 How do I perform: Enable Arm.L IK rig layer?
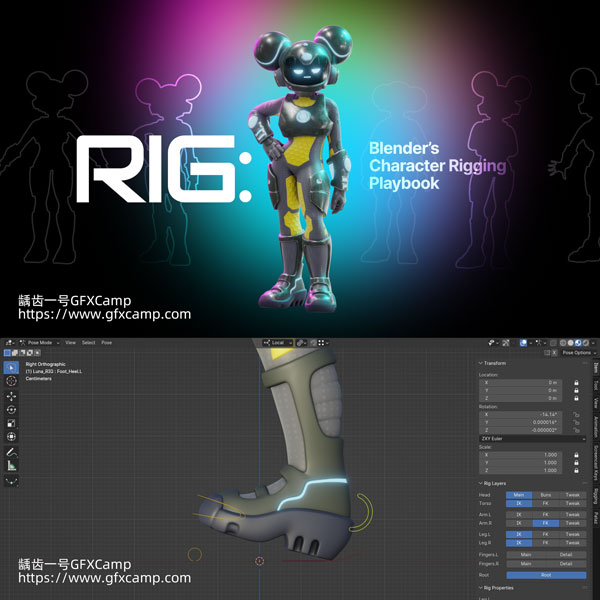point(519,515)
